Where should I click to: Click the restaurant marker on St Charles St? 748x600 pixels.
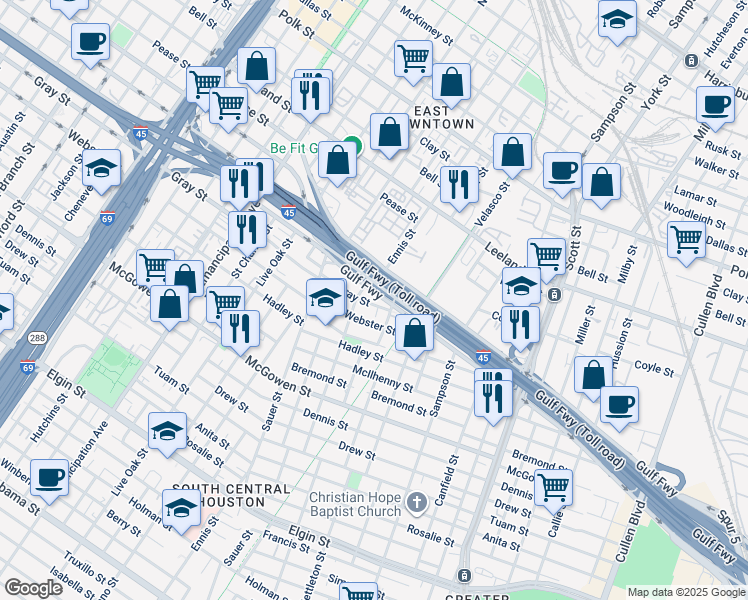pos(248,231)
